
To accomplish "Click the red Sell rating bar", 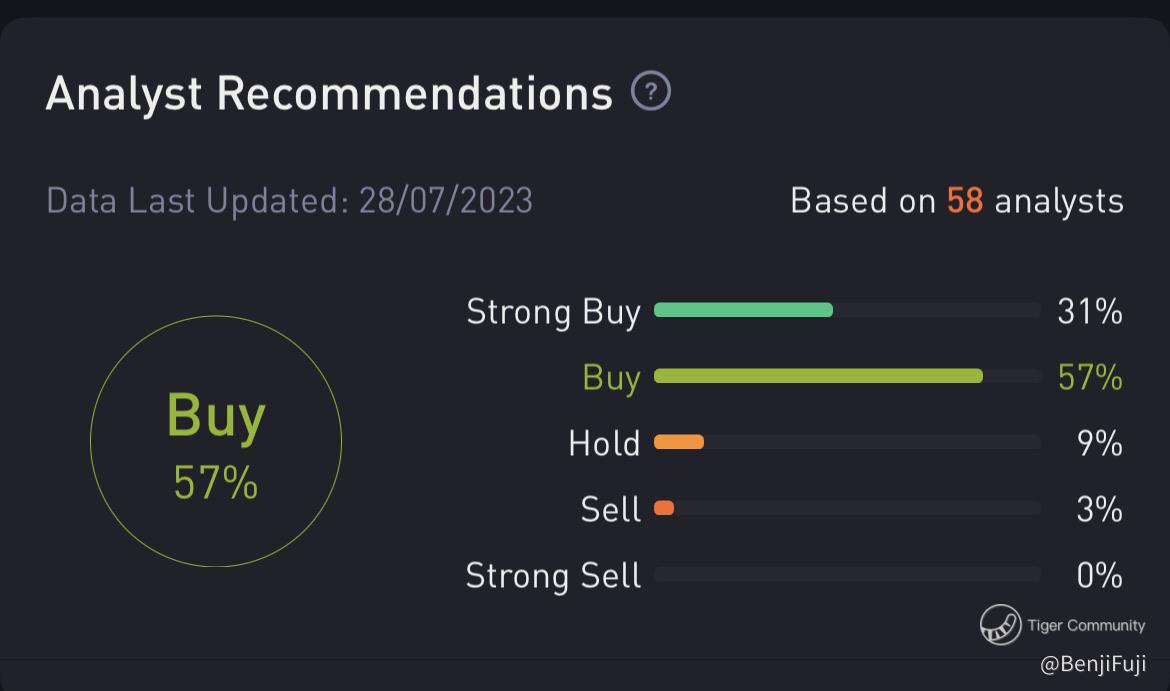I will click(x=664, y=508).
